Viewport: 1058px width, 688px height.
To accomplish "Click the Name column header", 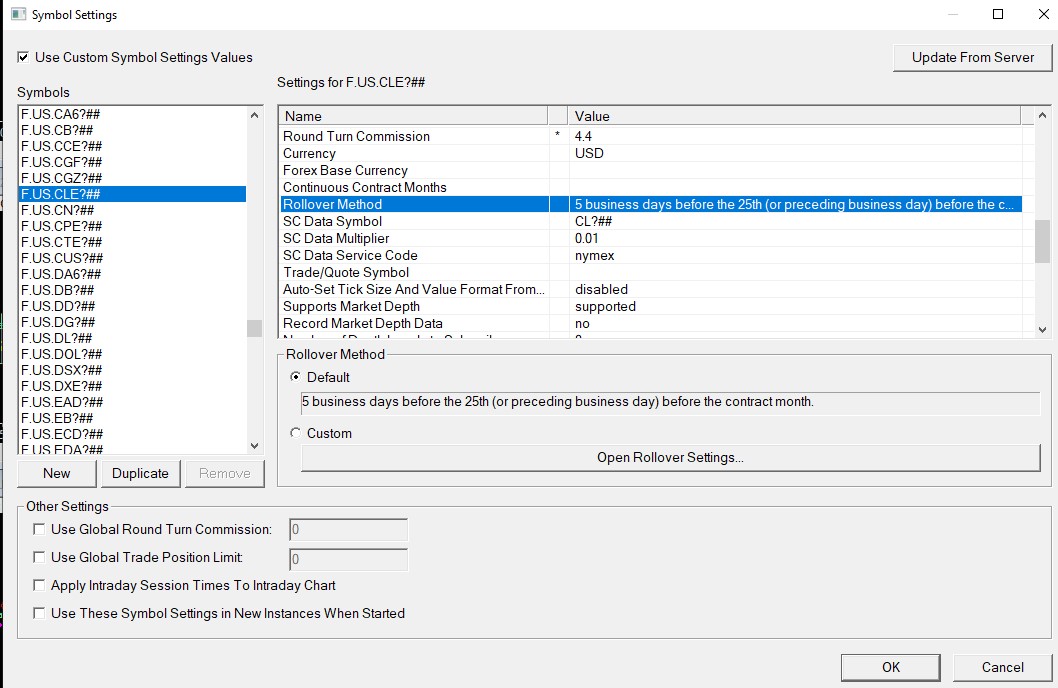I will tap(413, 116).
